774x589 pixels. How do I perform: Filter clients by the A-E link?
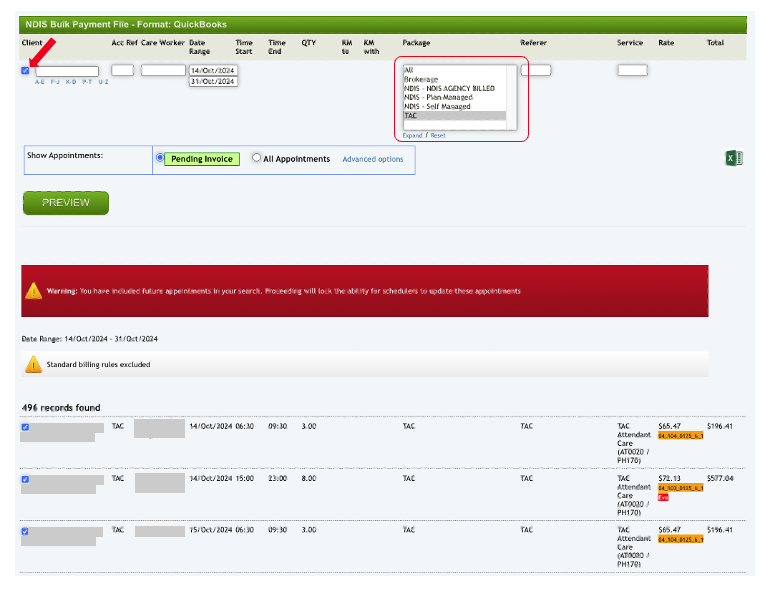(x=39, y=82)
